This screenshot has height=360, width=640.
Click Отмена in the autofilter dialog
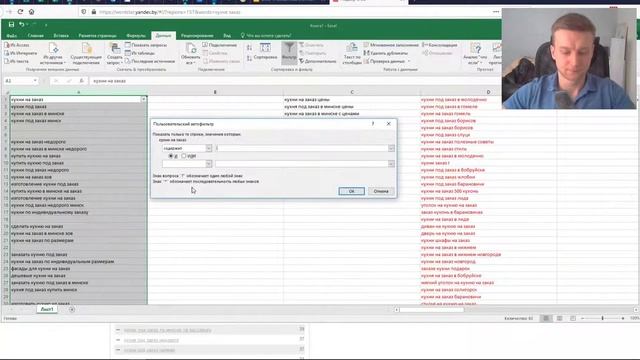(381, 191)
